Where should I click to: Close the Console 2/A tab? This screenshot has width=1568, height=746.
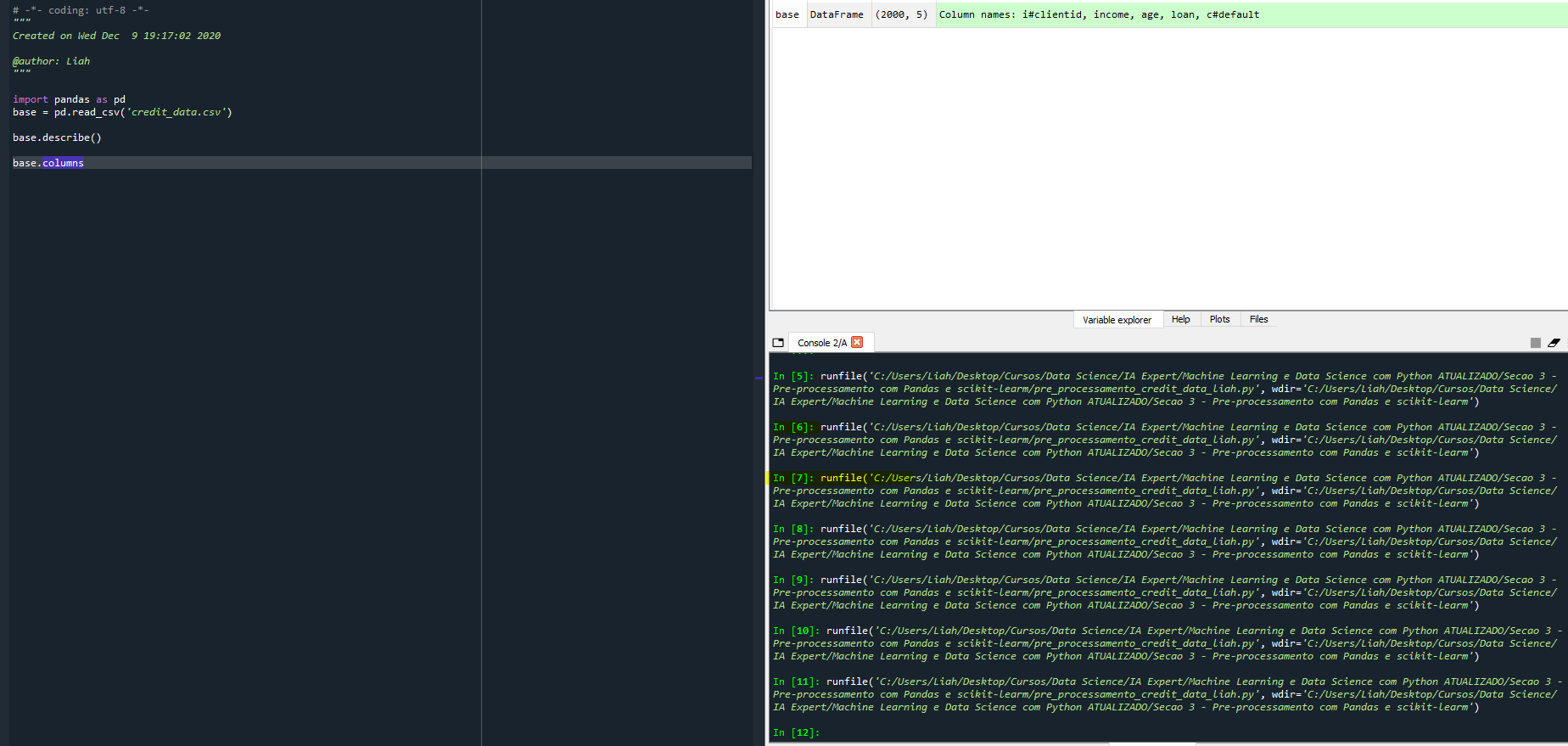(857, 342)
